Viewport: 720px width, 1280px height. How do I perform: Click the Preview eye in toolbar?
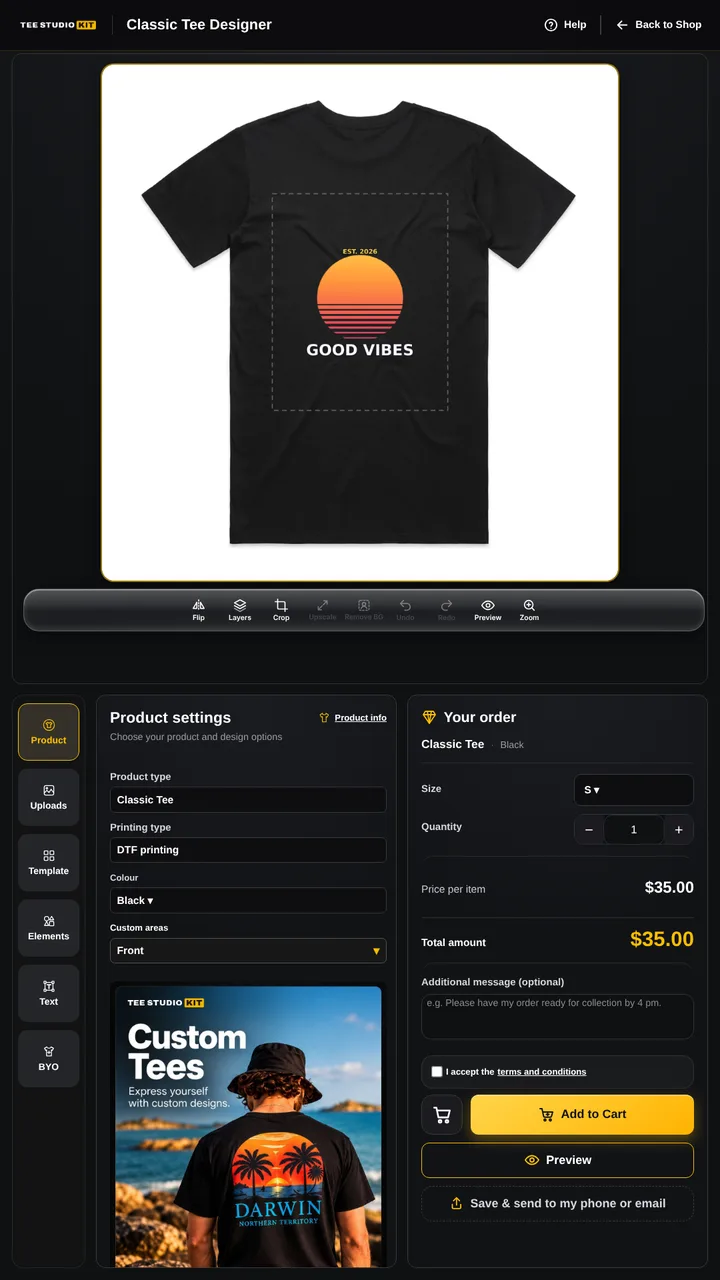(488, 605)
